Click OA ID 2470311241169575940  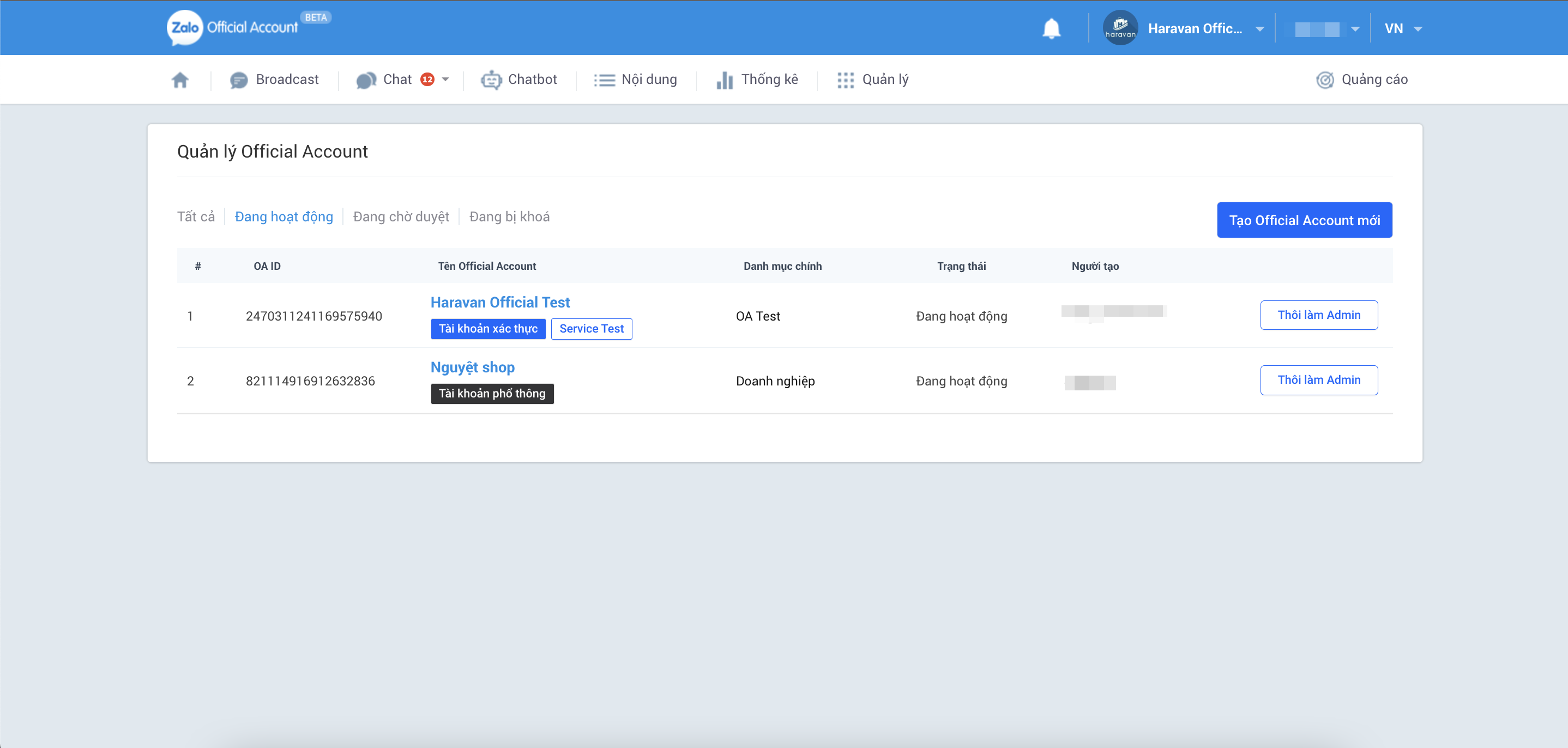click(x=313, y=317)
